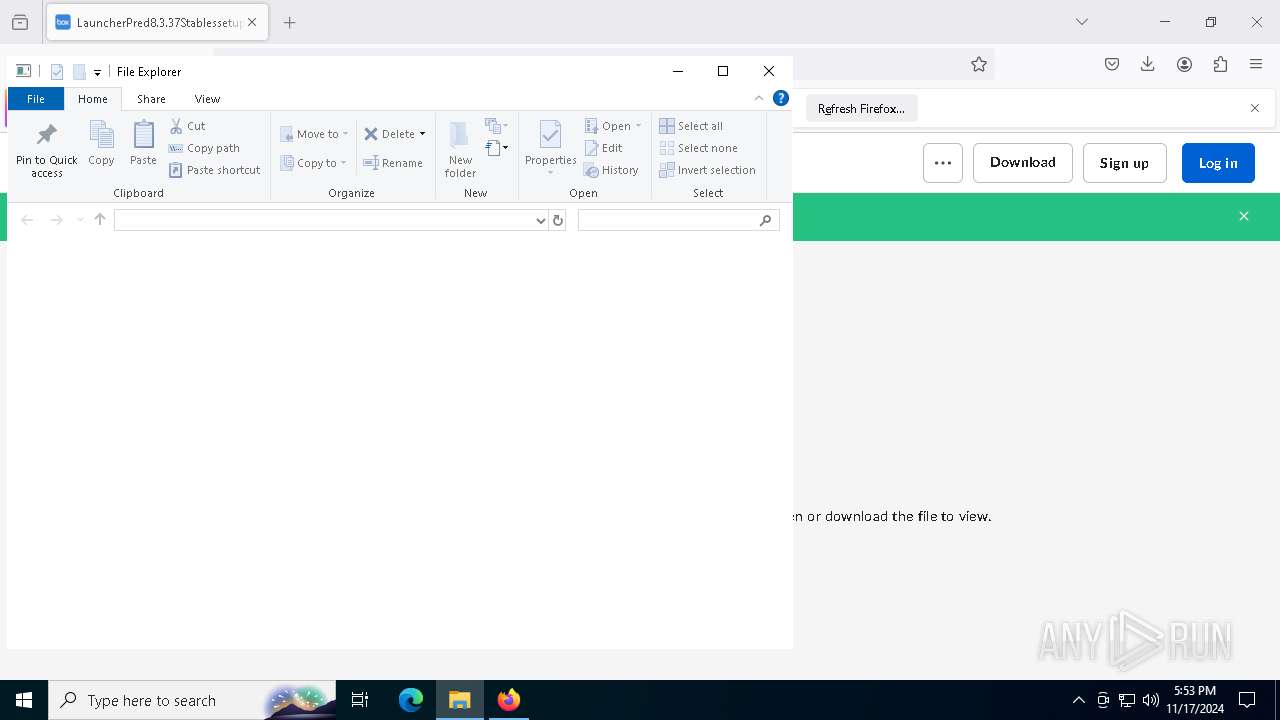Bookmark page with Firefox star icon
Viewport: 1280px width, 720px height.
point(979,64)
